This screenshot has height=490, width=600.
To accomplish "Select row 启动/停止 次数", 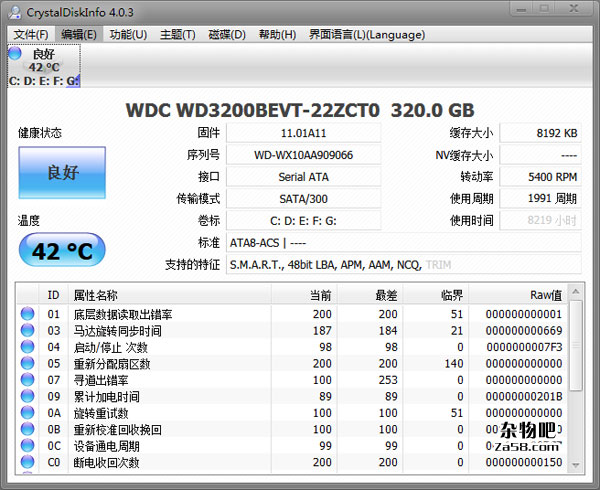I will [292, 347].
